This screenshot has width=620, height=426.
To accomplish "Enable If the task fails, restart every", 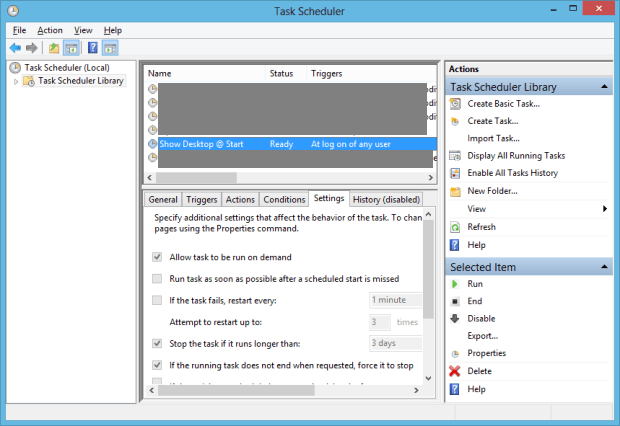I will (x=157, y=300).
